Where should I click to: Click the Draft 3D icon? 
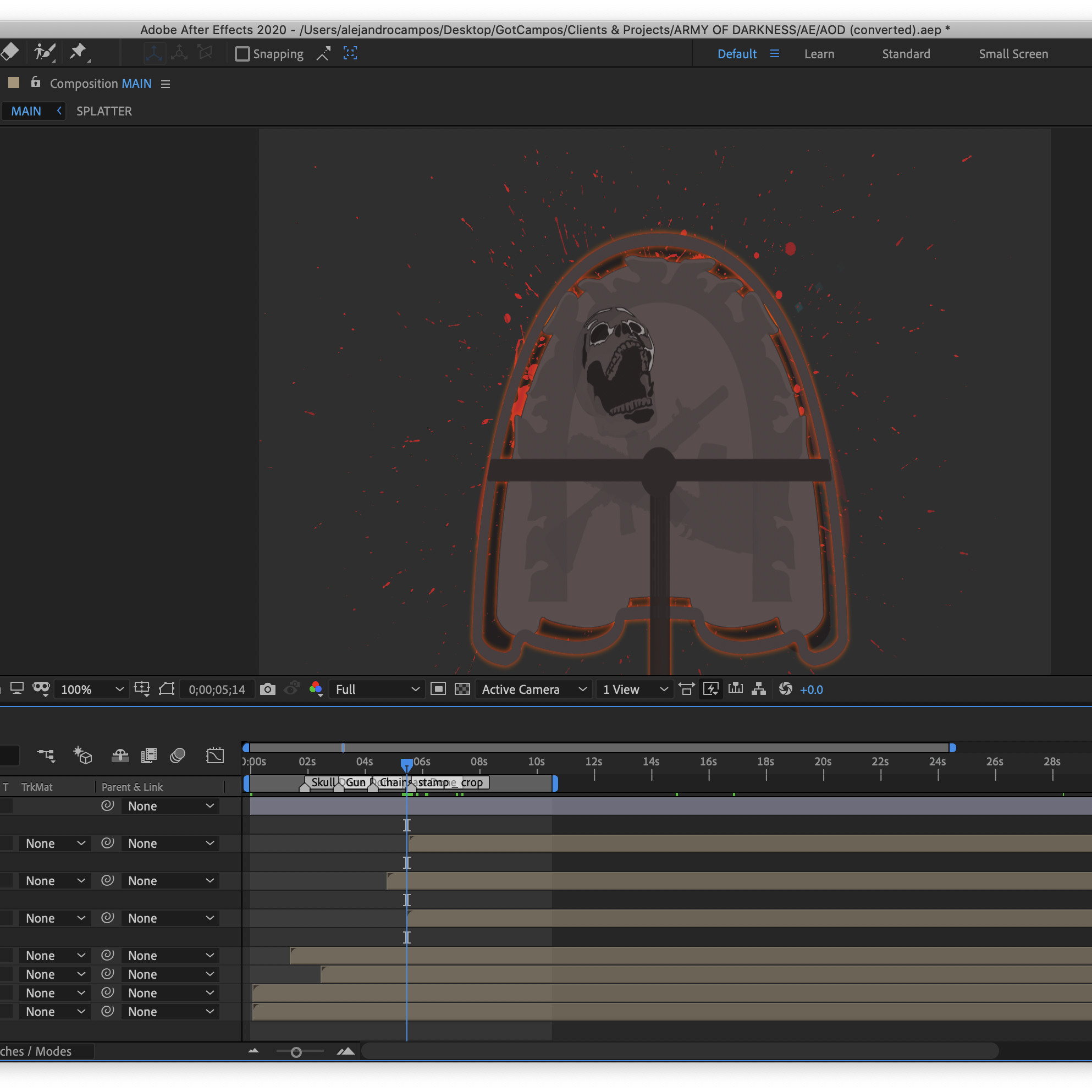(x=82, y=755)
